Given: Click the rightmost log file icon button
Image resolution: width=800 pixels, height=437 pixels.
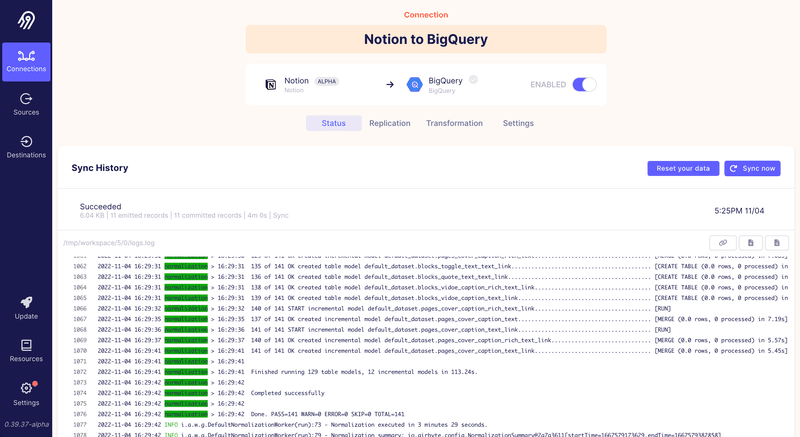Looking at the screenshot, I should point(777,243).
